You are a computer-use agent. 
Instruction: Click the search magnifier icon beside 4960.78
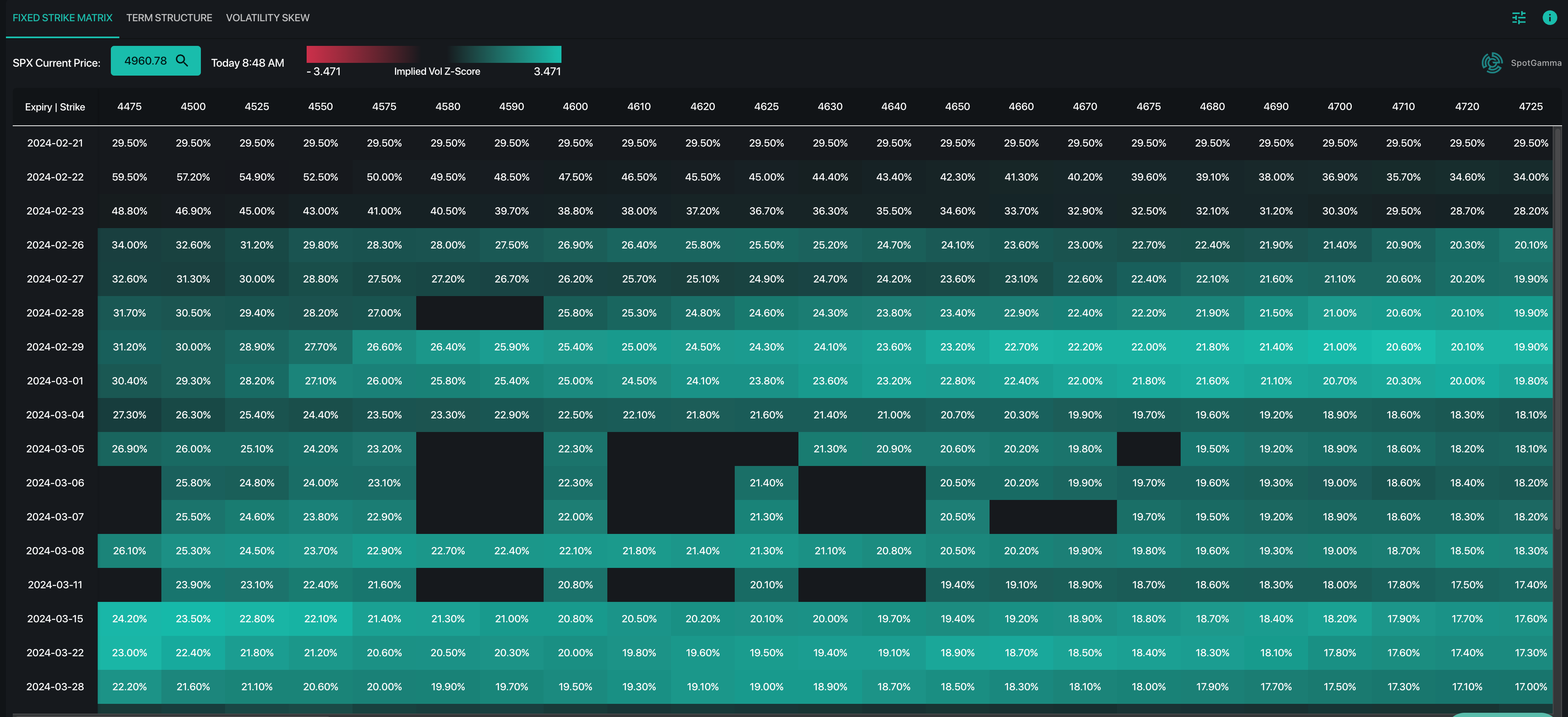(x=181, y=60)
